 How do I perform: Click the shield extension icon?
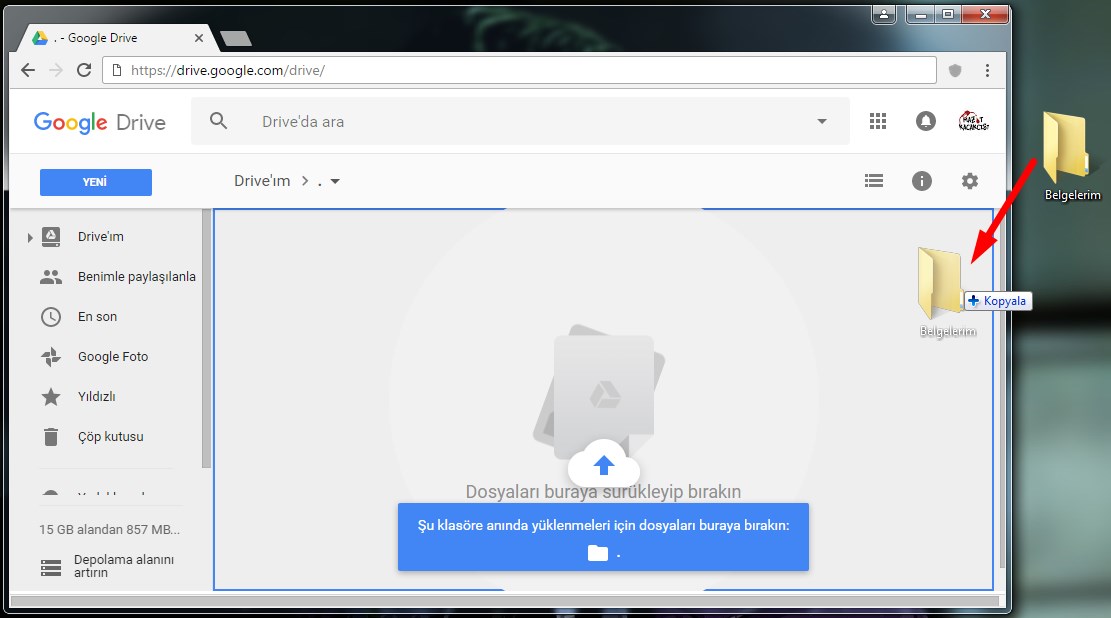click(955, 70)
